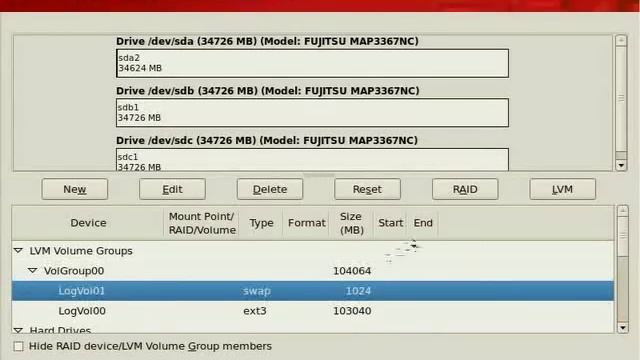Screen dimensions: 640x360
Task: Click the 103040 size value for LogVol00
Action: [352, 311]
